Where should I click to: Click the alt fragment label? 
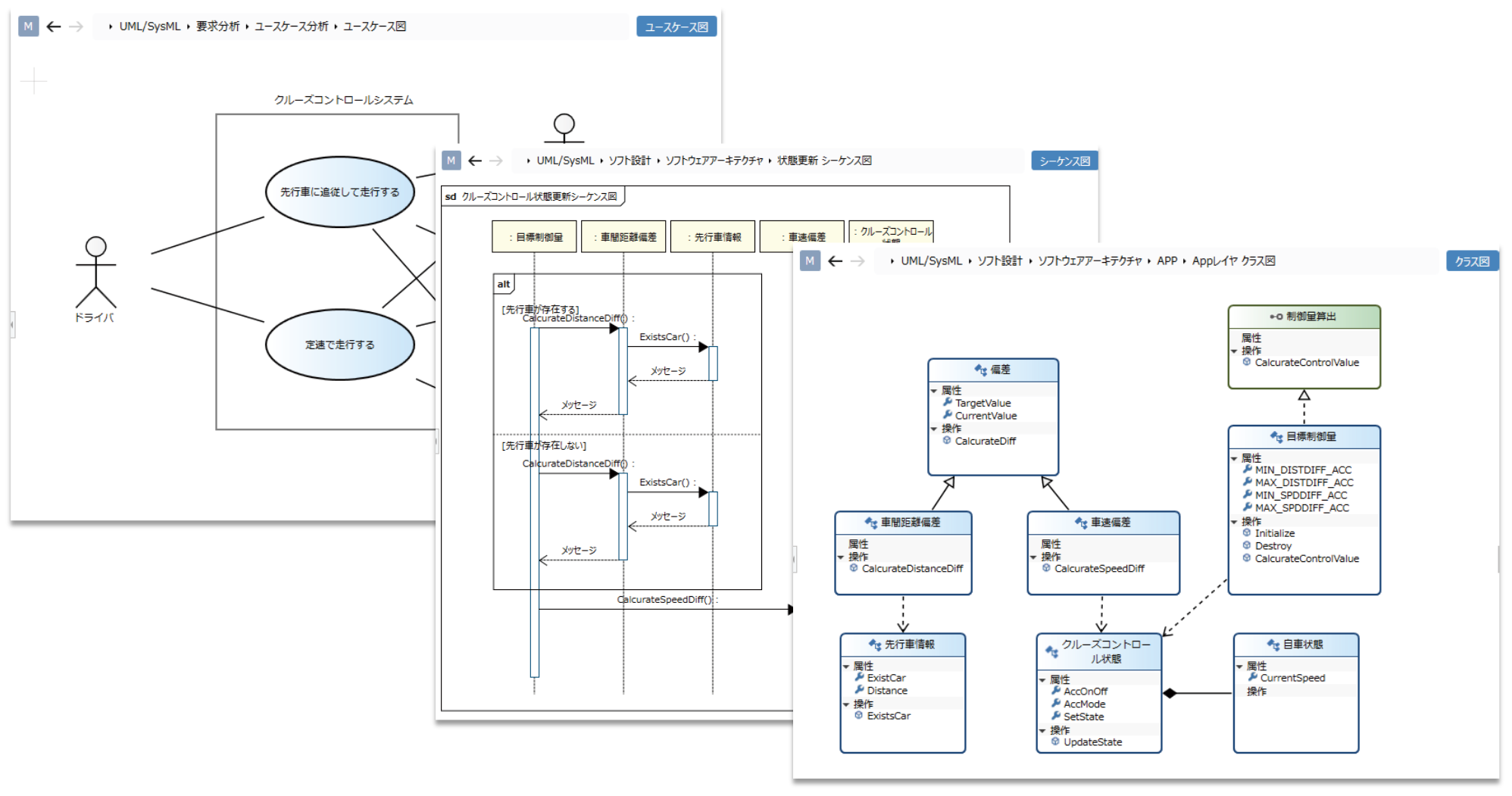504,284
